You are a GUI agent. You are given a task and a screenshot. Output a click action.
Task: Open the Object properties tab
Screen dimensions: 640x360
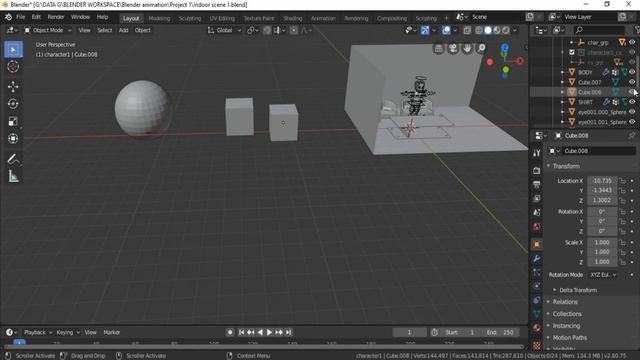click(536, 244)
